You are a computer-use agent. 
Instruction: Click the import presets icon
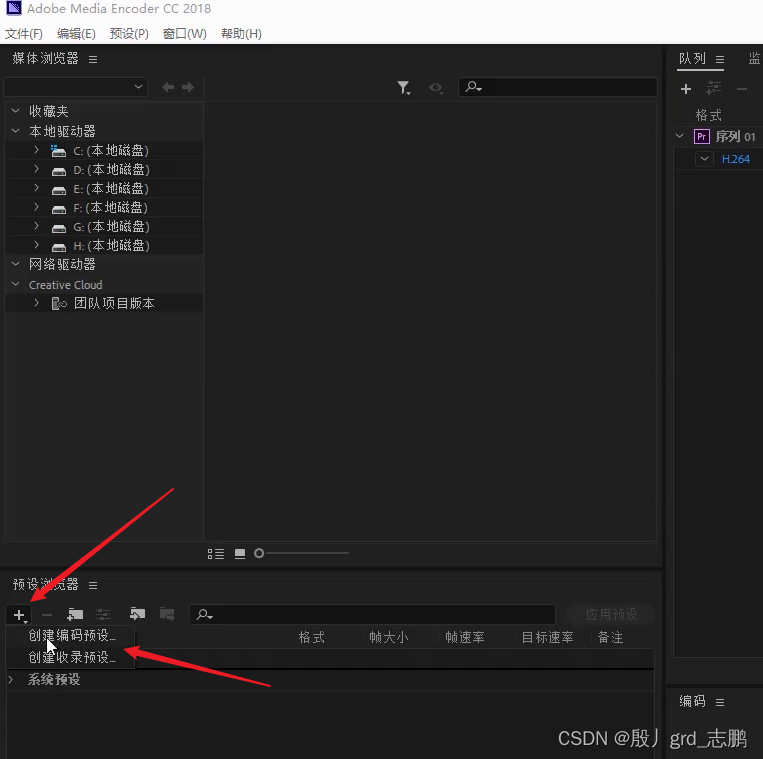(x=138, y=614)
